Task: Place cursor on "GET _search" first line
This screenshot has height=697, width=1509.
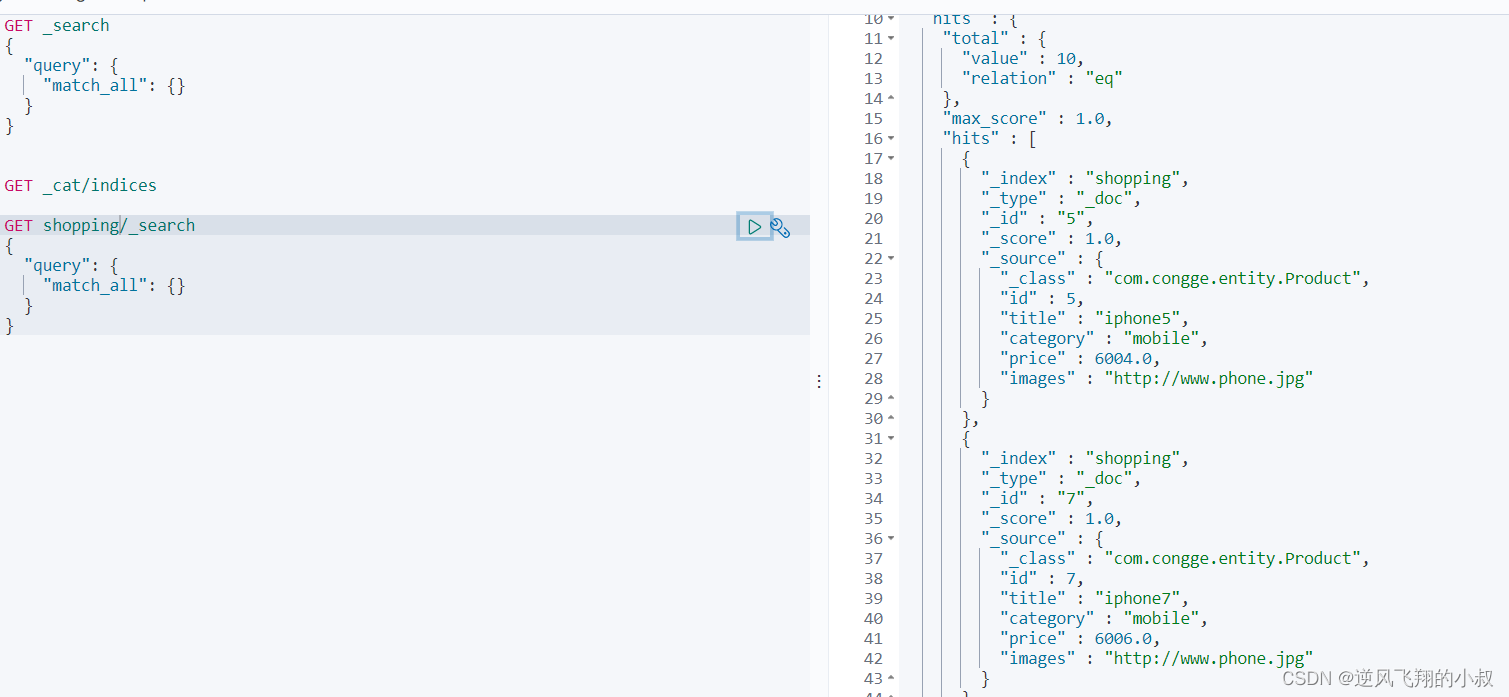Action: tap(57, 25)
